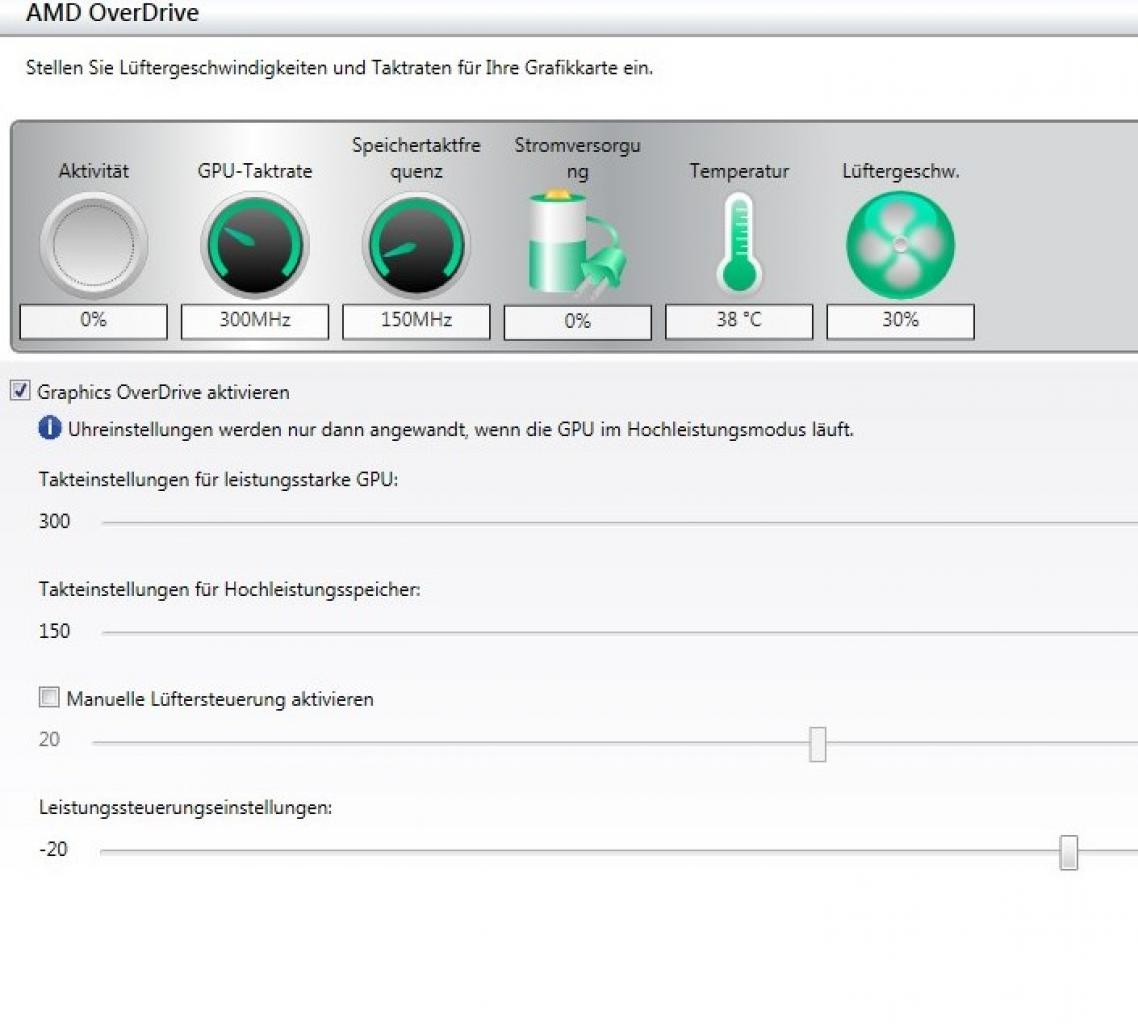Click the -20 power control value
The height and width of the screenshot is (1024, 1138).
tap(53, 849)
